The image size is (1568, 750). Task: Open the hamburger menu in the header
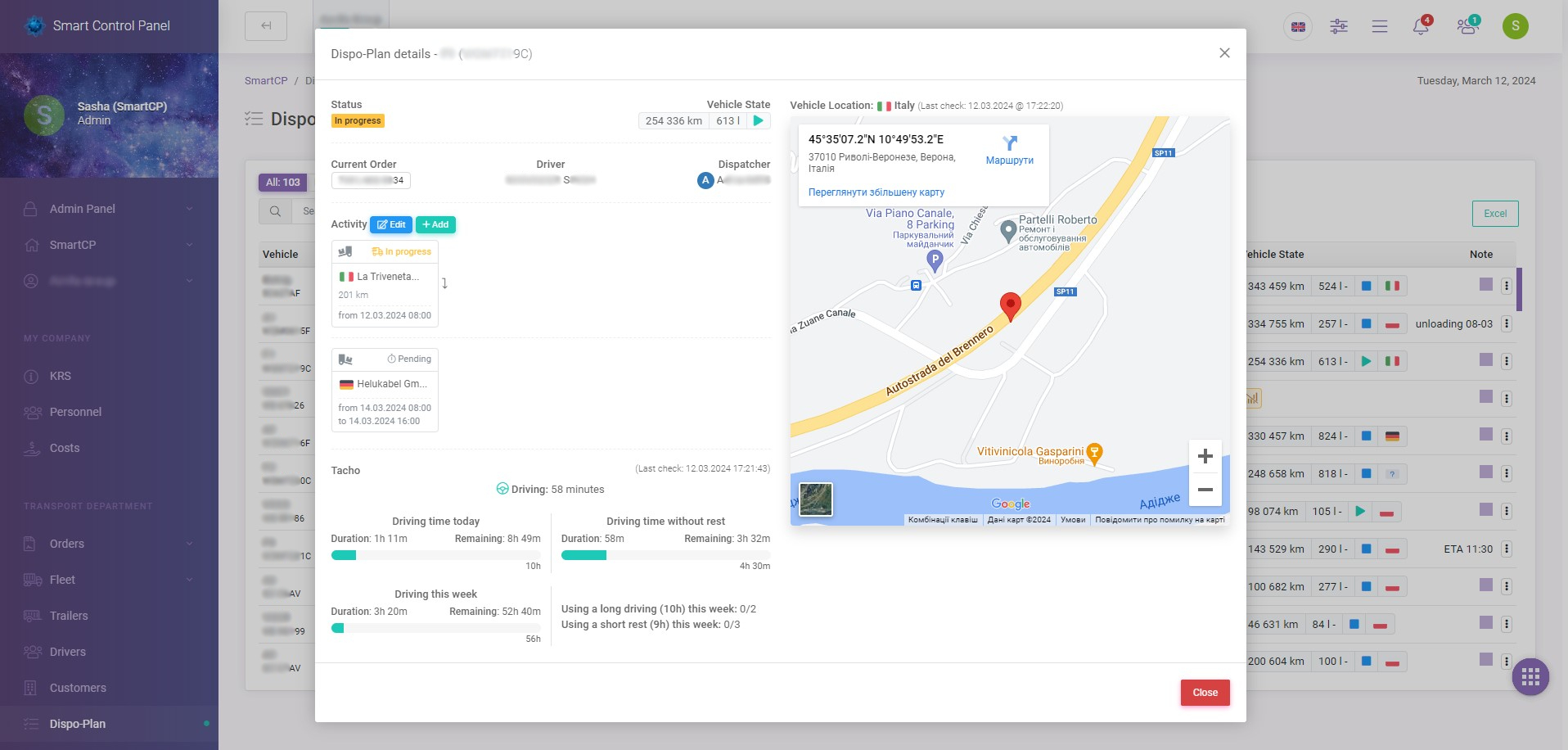point(1380,26)
